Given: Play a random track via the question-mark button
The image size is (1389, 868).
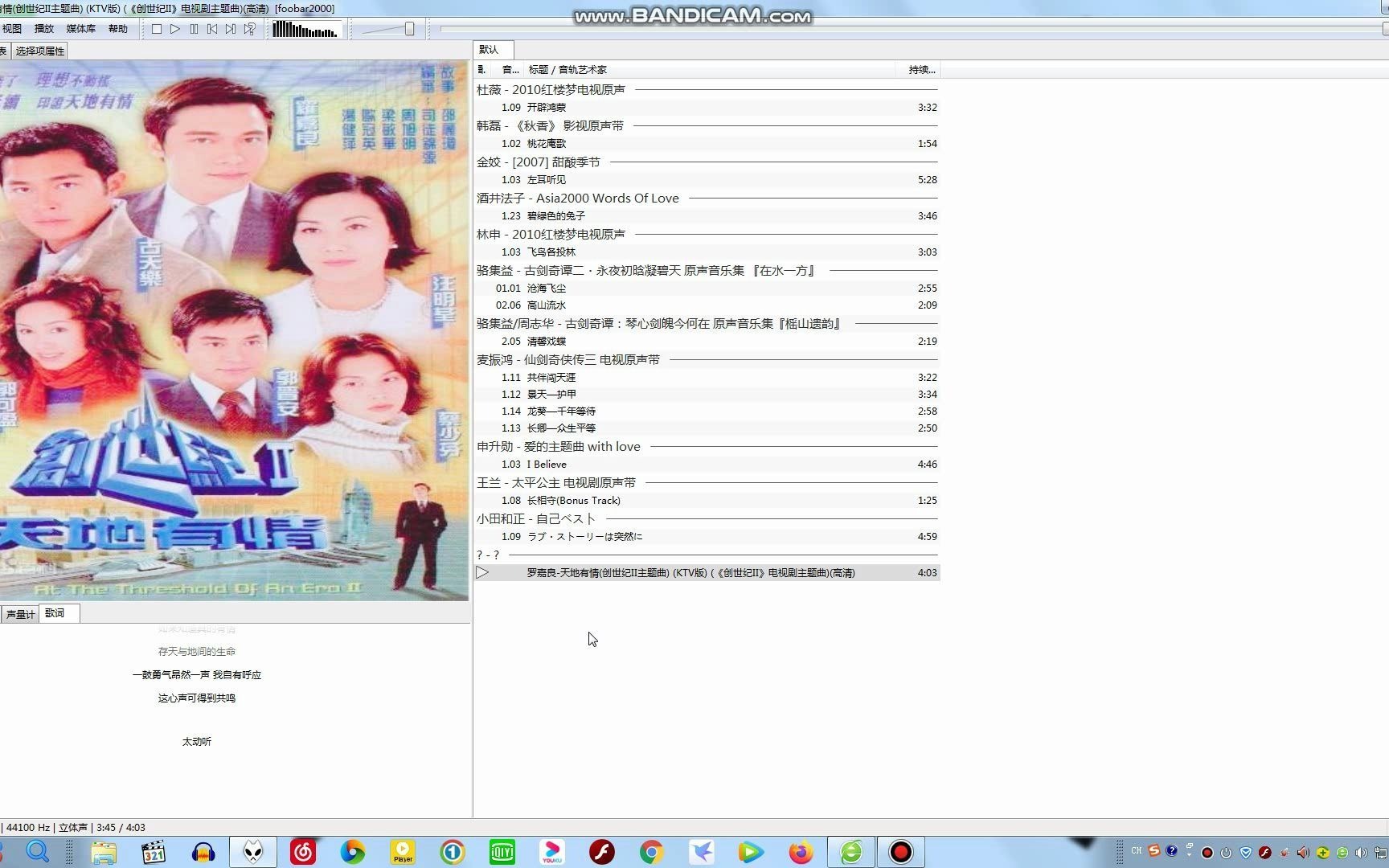Looking at the screenshot, I should [249, 29].
